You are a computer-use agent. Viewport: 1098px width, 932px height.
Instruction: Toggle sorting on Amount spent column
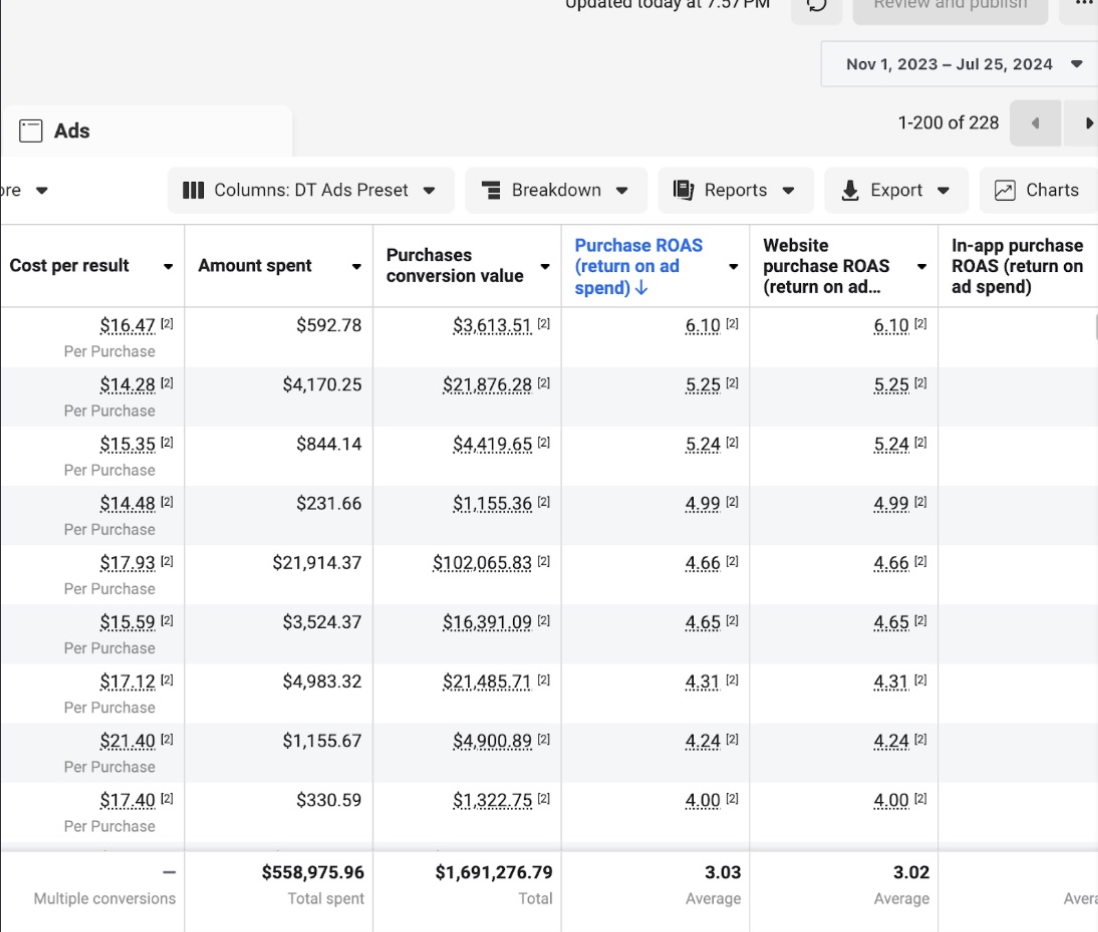pos(357,266)
